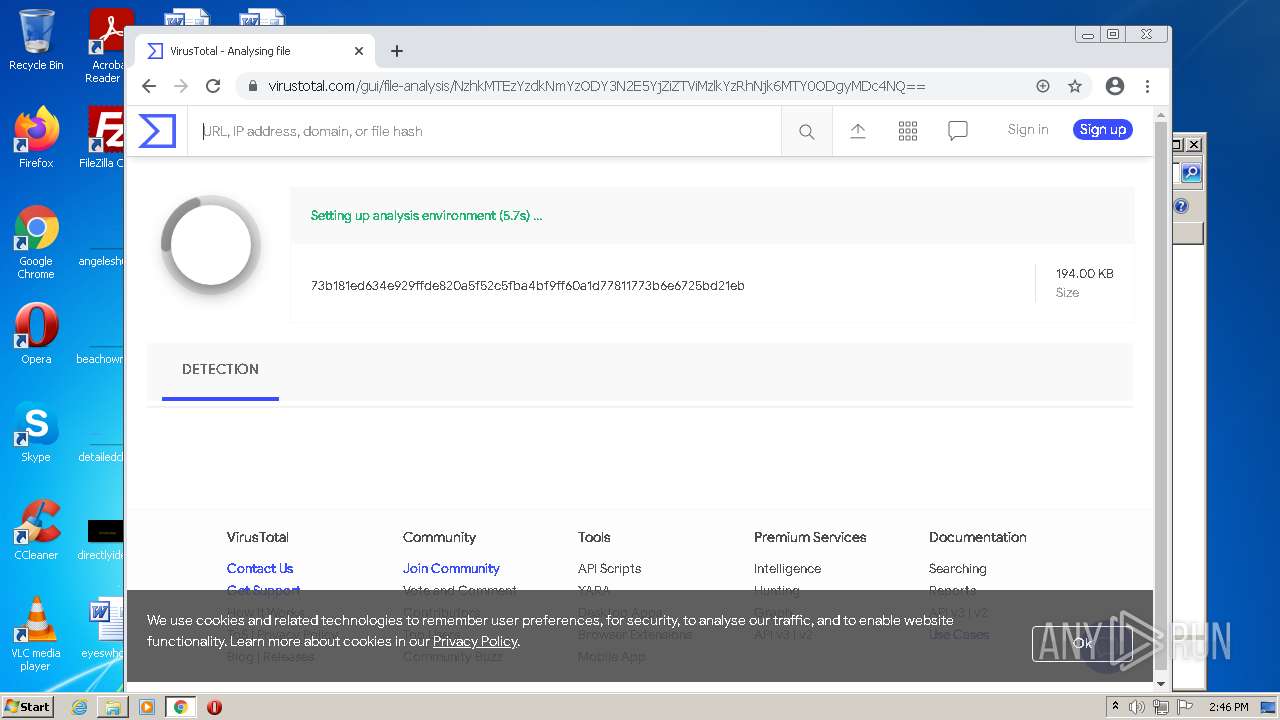1280x720 pixels.
Task: Open Firefox desktop shortcut
Action: click(36, 137)
